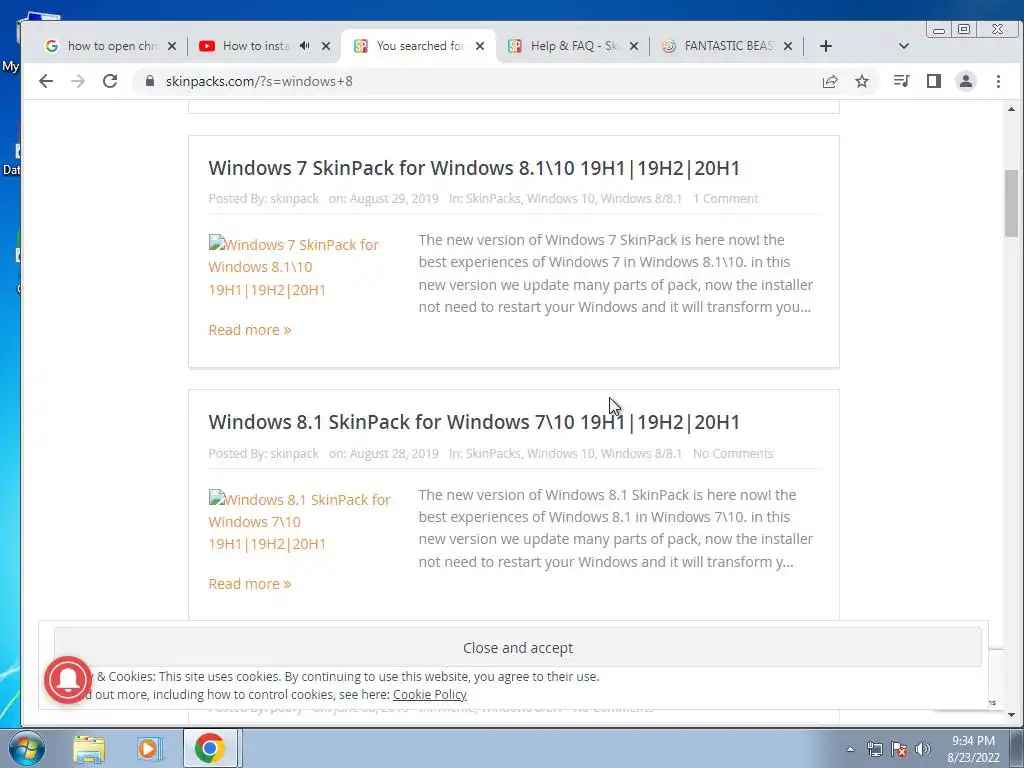Open SkinPacks category on Windows 8.1 post
Screen dimensions: 1024x768
pyautogui.click(x=493, y=453)
